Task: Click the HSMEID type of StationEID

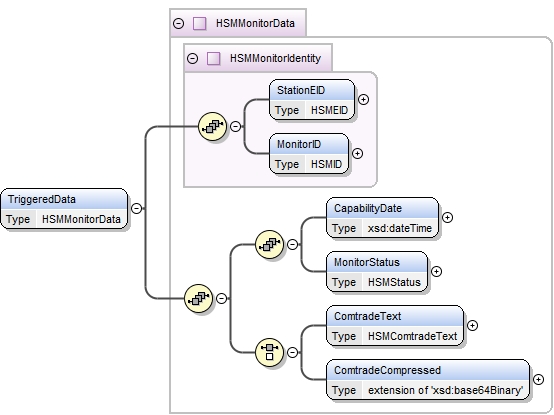Action: click(x=329, y=111)
